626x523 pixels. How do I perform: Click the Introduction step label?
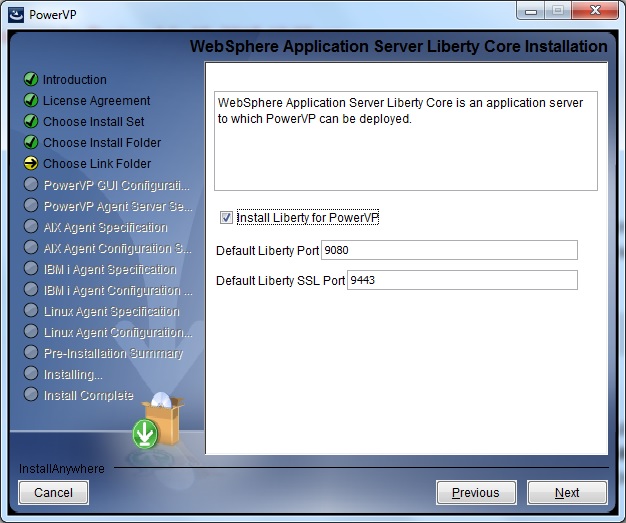pyautogui.click(x=75, y=79)
